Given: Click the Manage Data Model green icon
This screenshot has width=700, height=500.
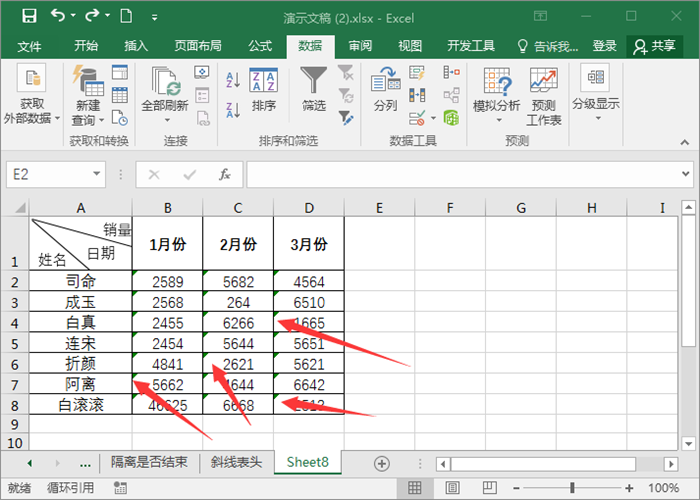Looking at the screenshot, I should pos(451,118).
